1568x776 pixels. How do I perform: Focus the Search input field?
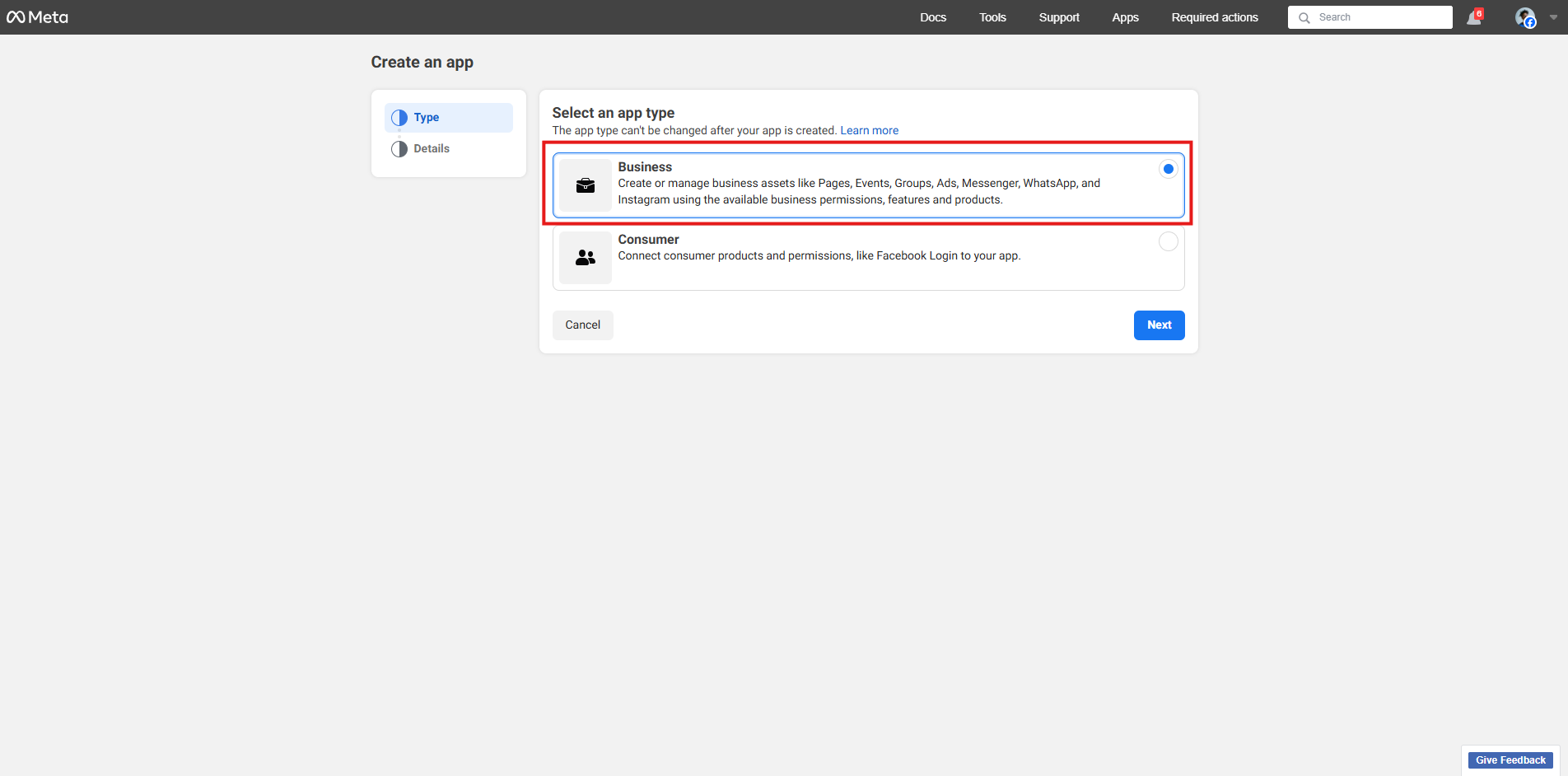1370,17
